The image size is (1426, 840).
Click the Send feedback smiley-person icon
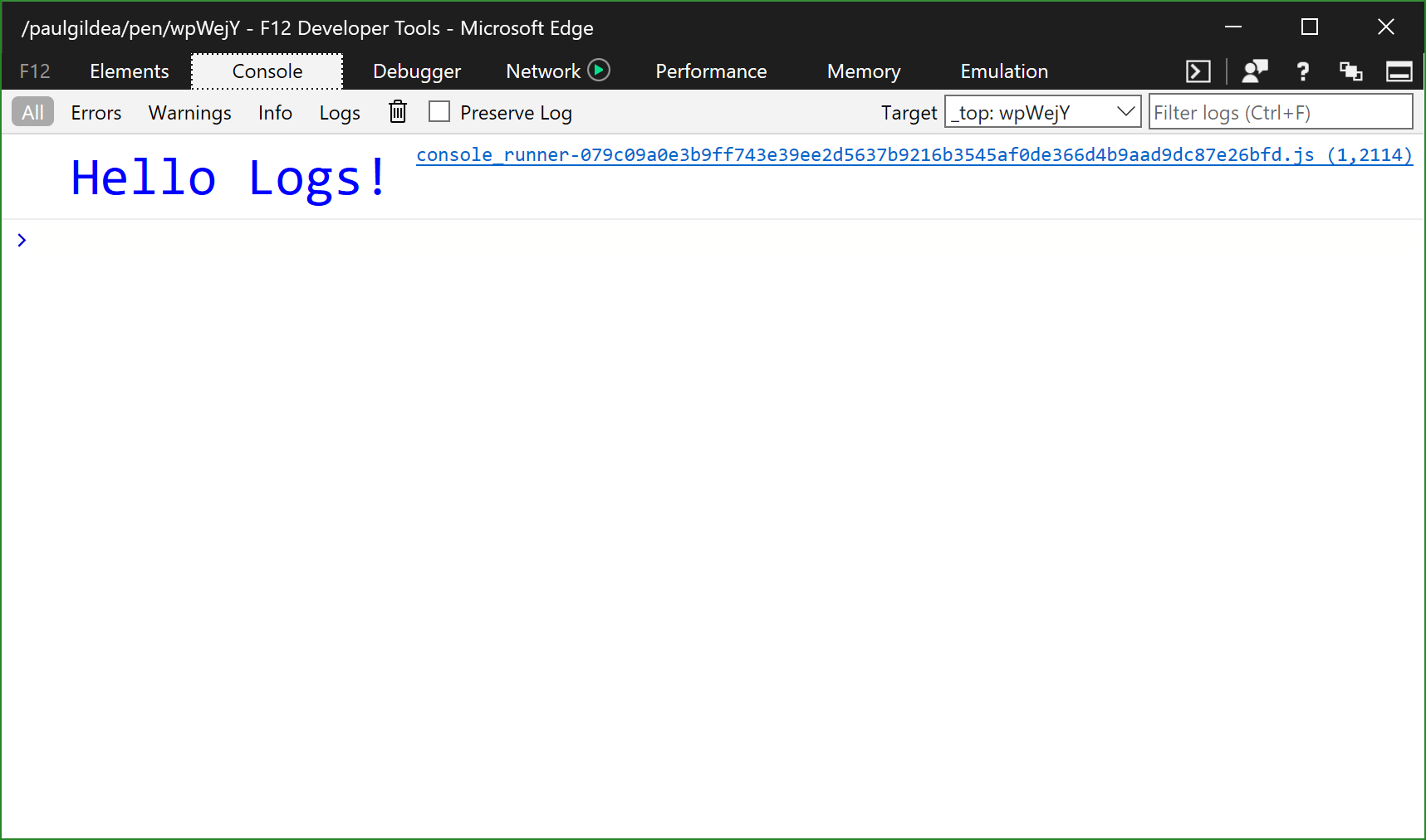coord(1254,71)
